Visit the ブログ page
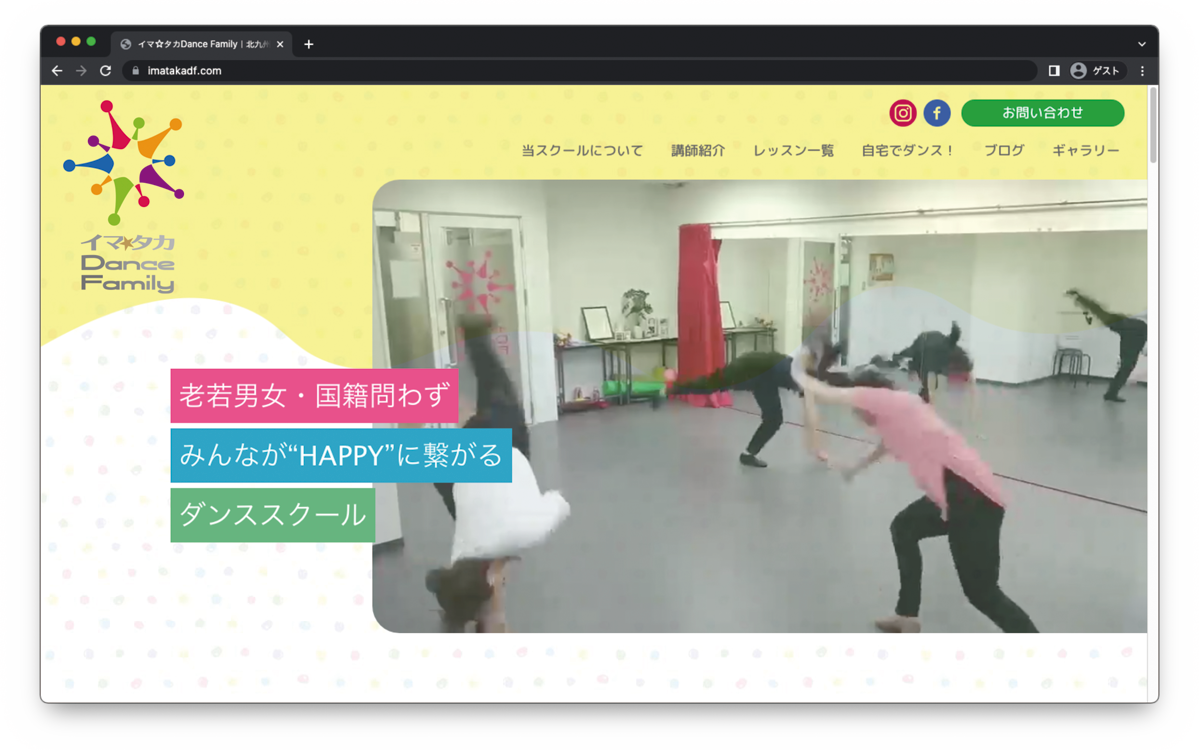The image size is (1200, 750). tap(1004, 150)
